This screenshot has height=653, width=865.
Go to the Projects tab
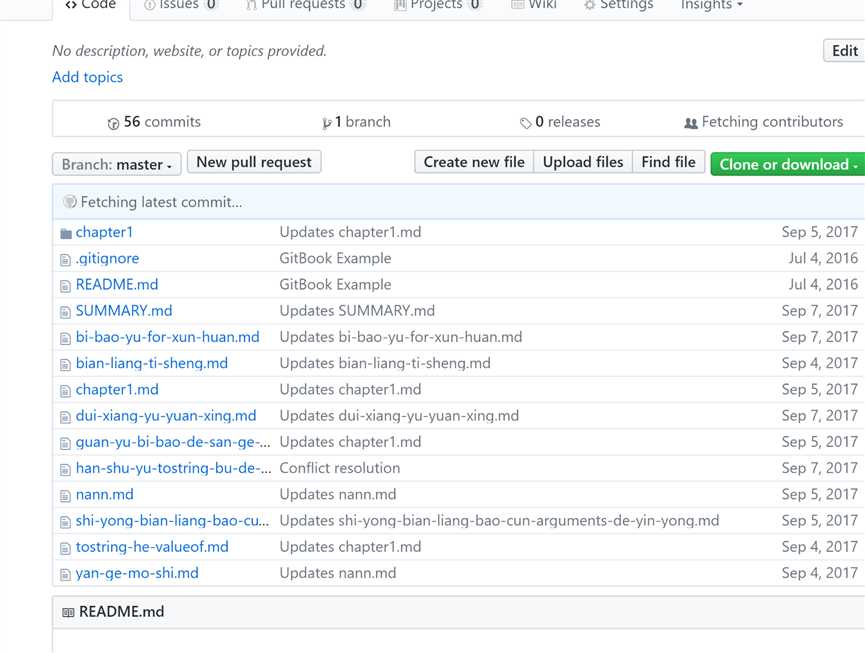(437, 4)
